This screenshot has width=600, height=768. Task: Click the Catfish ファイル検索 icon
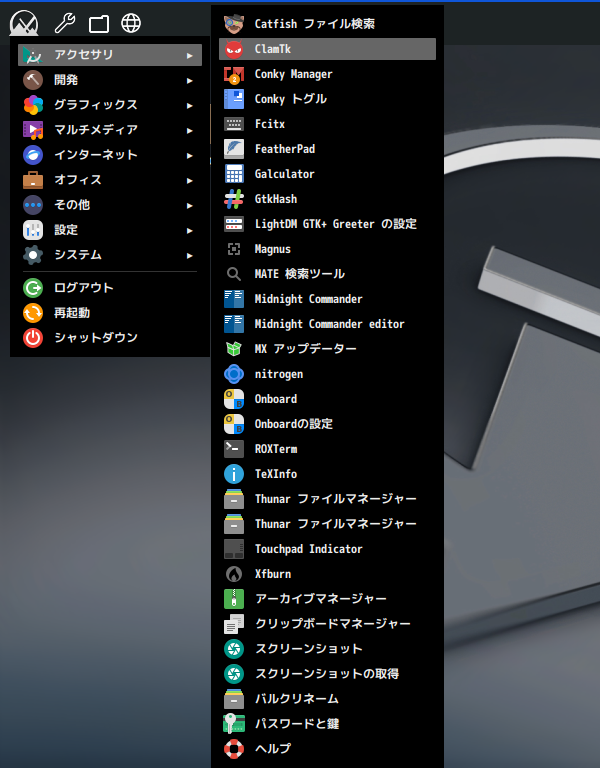(234, 24)
